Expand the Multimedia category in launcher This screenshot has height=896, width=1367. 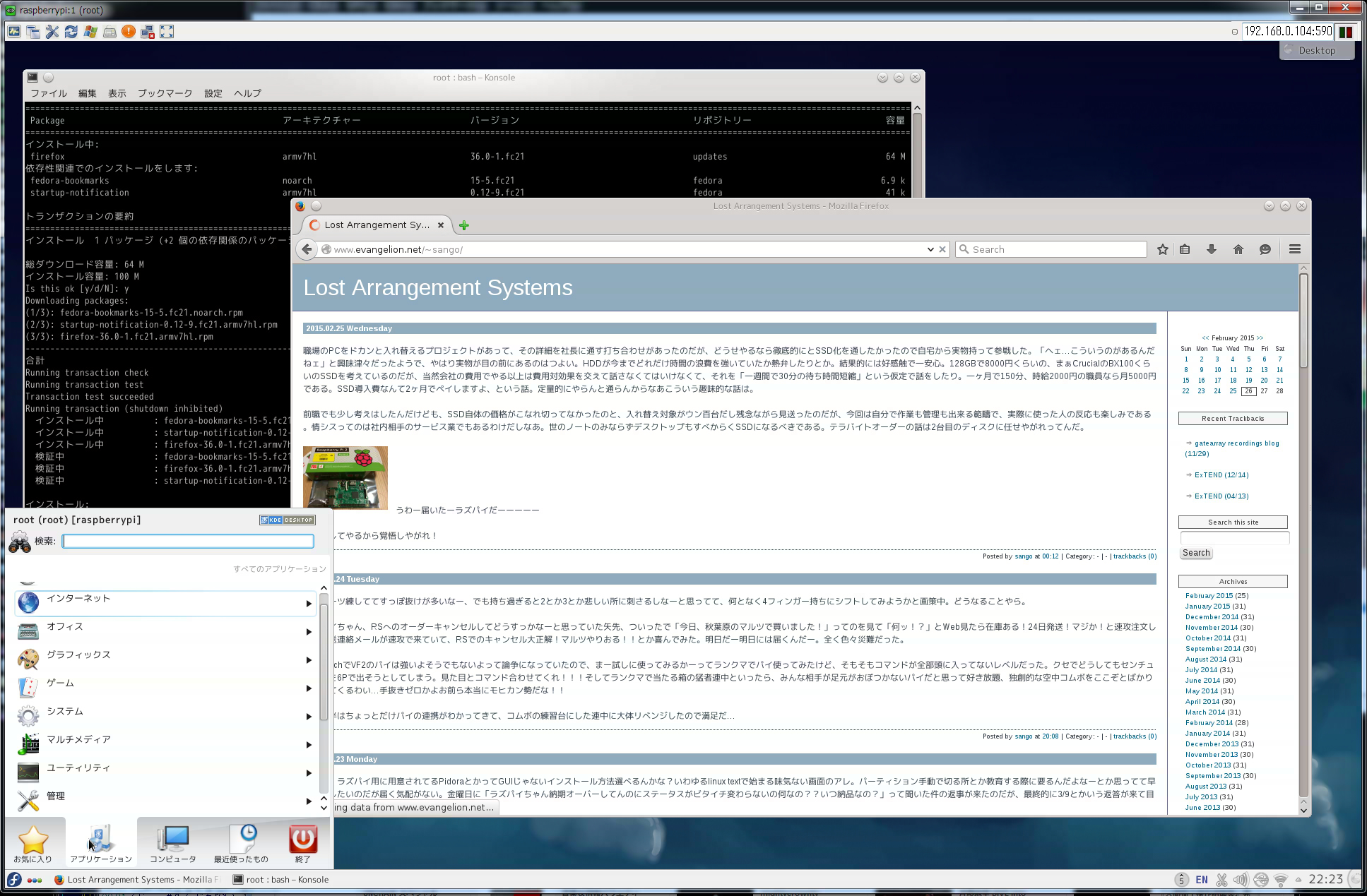pyautogui.click(x=166, y=744)
